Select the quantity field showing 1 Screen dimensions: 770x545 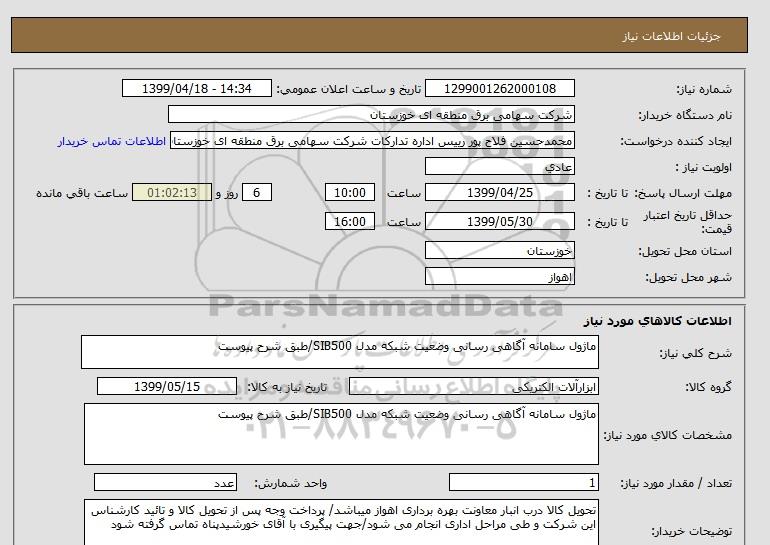coord(524,483)
